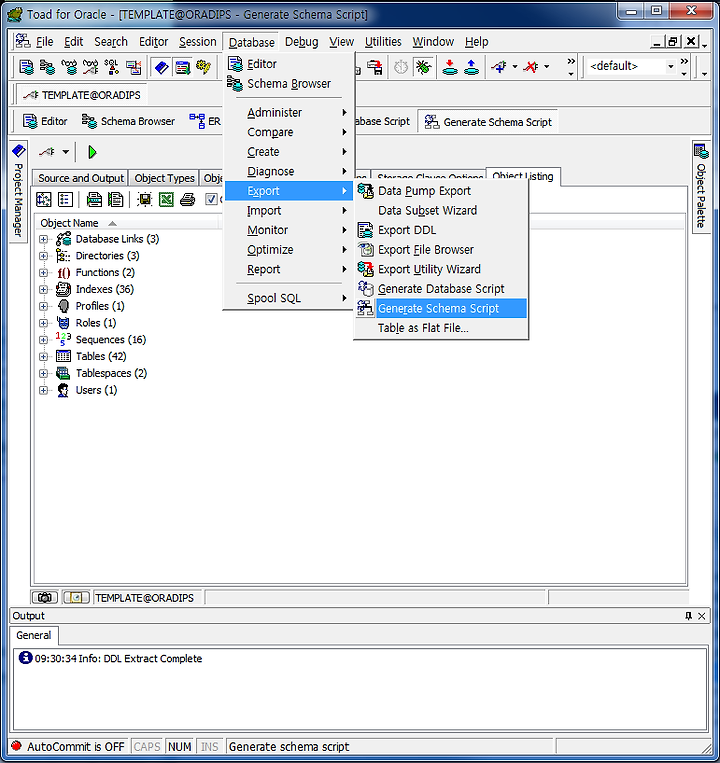Expand the Directories (3) node
Image resolution: width=720 pixels, height=763 pixels.
click(x=43, y=256)
